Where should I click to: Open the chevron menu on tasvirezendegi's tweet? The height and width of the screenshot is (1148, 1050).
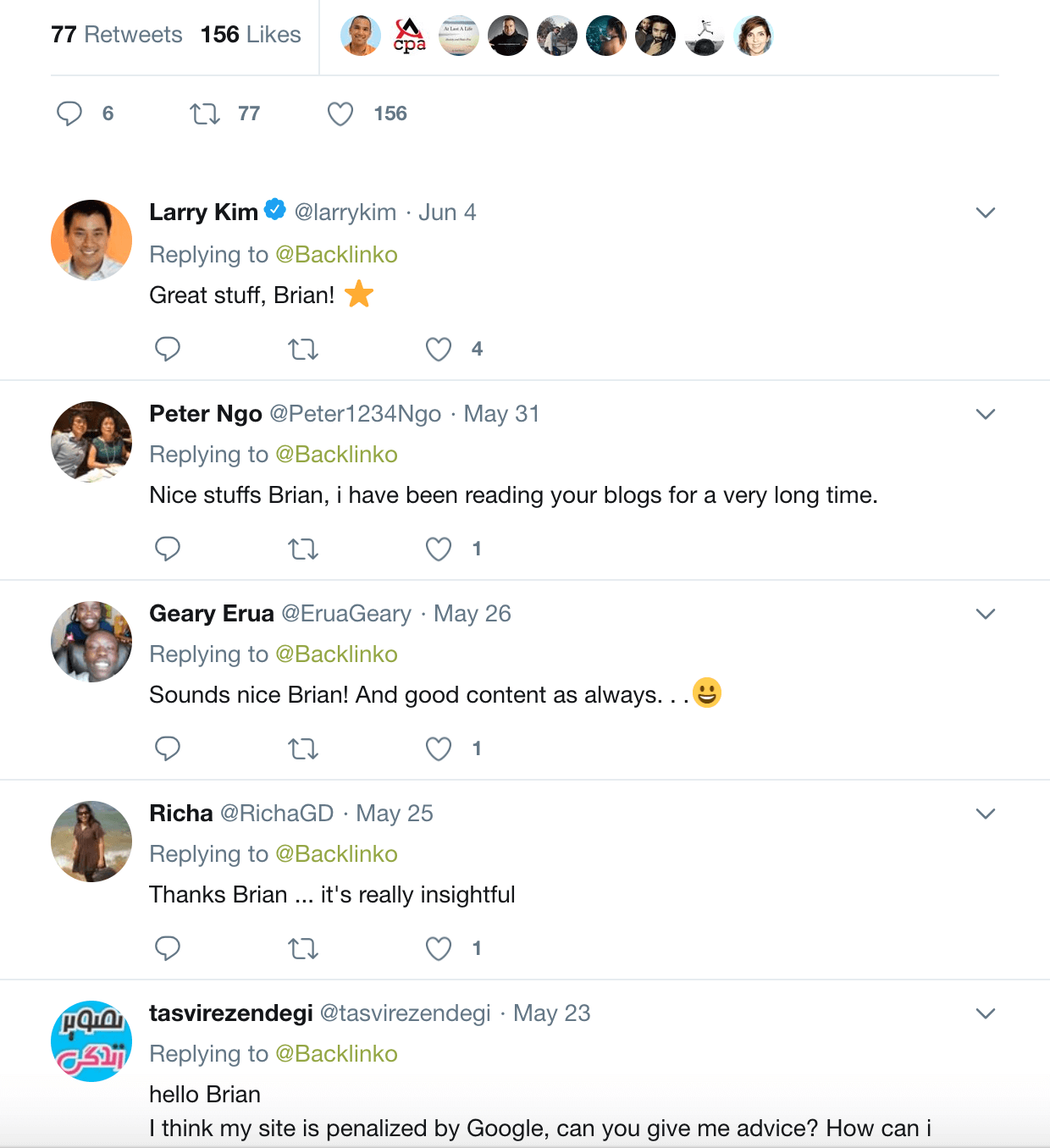(x=985, y=1013)
